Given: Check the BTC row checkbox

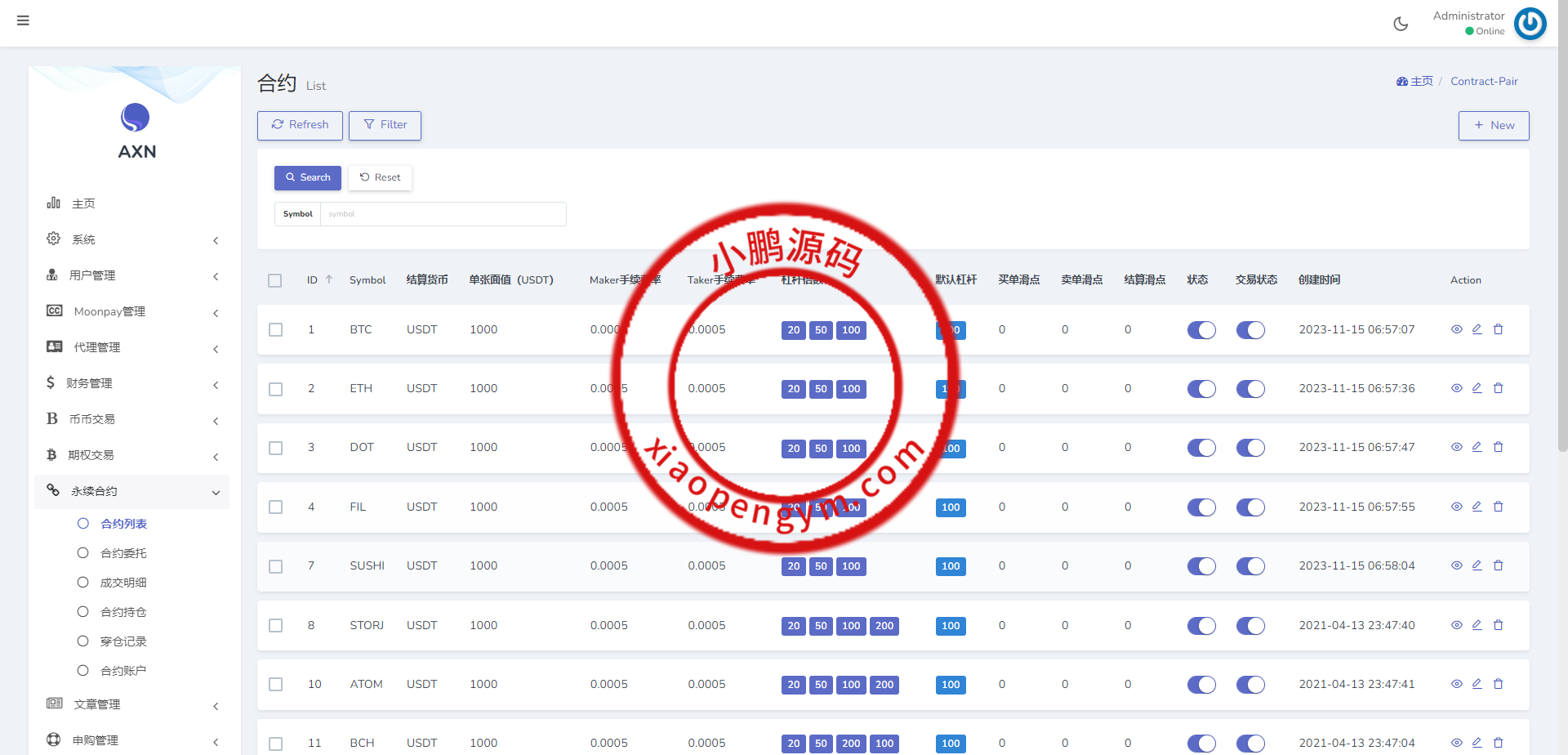Looking at the screenshot, I should [276, 330].
